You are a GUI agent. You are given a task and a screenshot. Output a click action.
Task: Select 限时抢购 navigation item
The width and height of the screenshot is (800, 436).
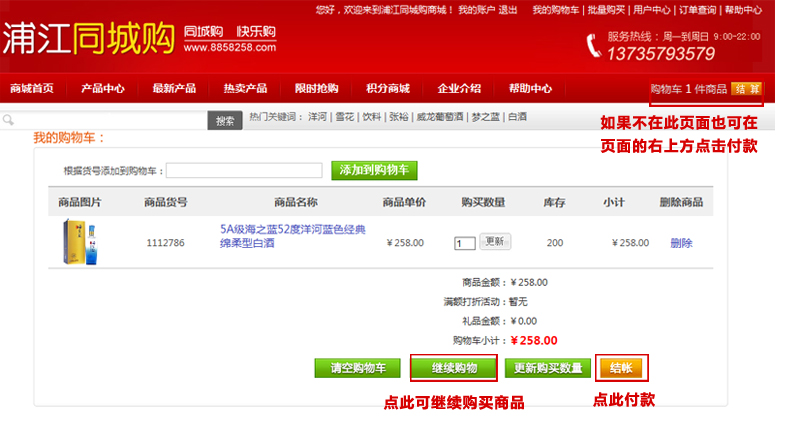pos(316,88)
